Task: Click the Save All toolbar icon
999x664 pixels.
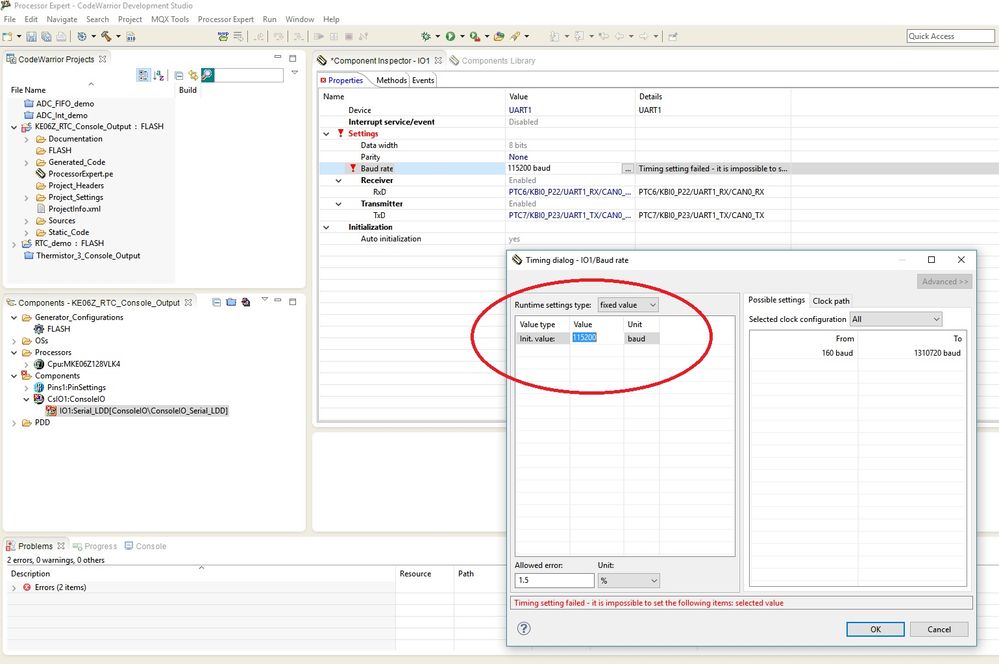Action: tap(46, 36)
